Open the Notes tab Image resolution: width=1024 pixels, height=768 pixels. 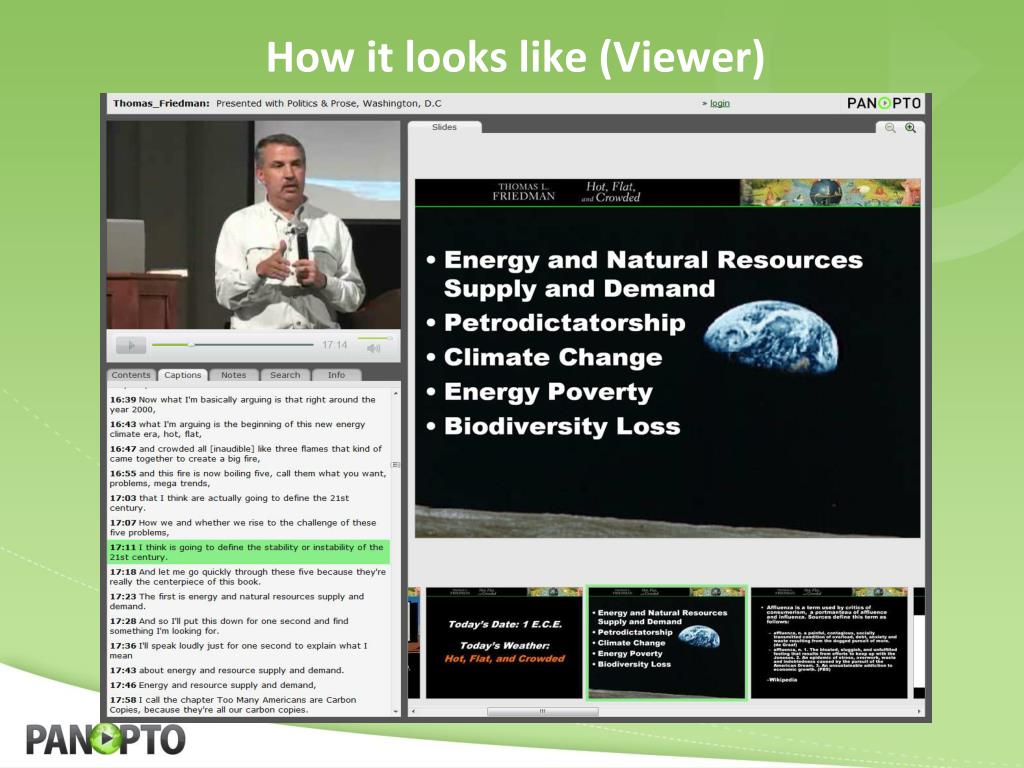coord(233,375)
